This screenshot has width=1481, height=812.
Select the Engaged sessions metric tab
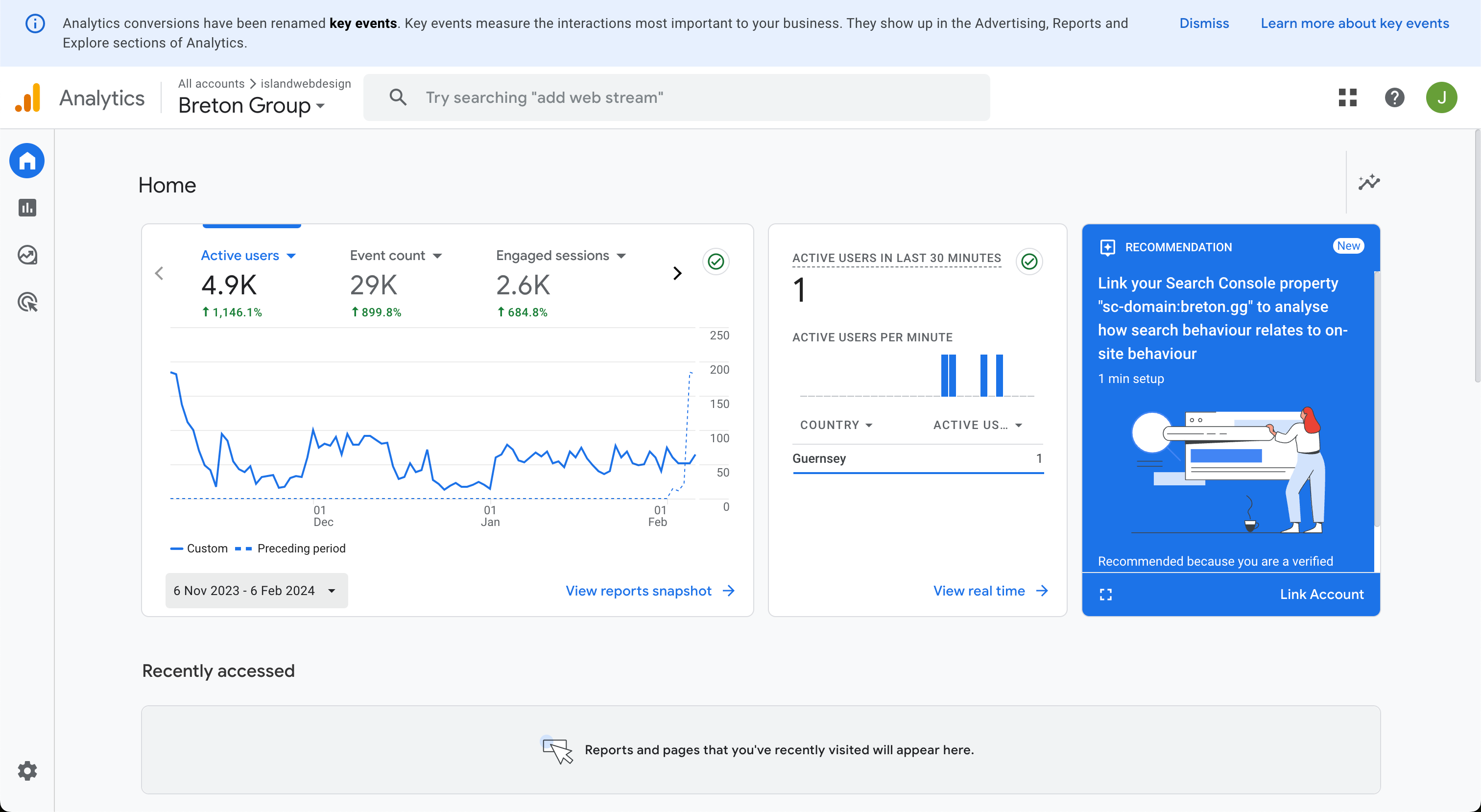[552, 255]
